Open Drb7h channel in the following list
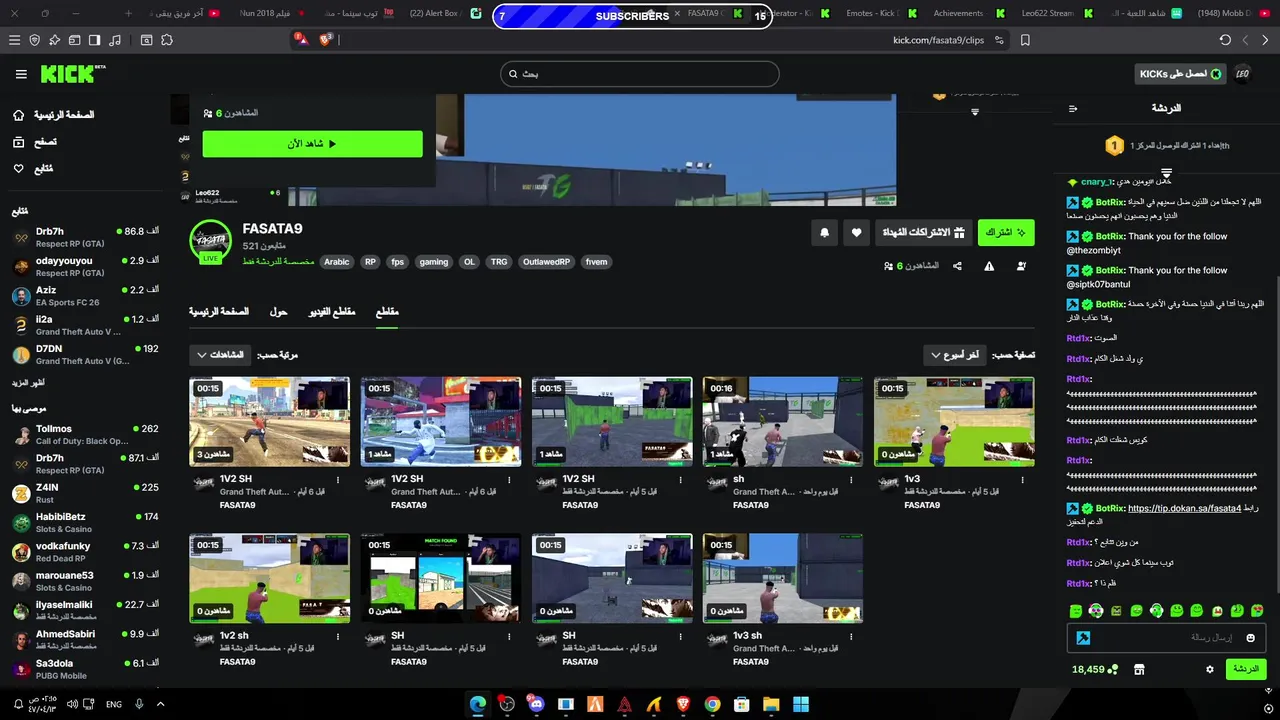The width and height of the screenshot is (1280, 720). point(85,237)
